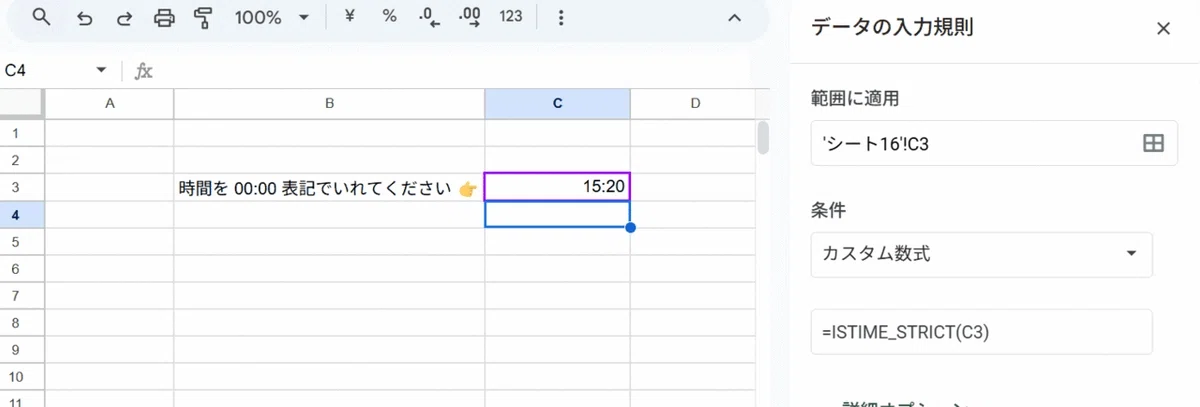Decrease decimal places
Screen dimensions: 1200x407
[x=430, y=18]
